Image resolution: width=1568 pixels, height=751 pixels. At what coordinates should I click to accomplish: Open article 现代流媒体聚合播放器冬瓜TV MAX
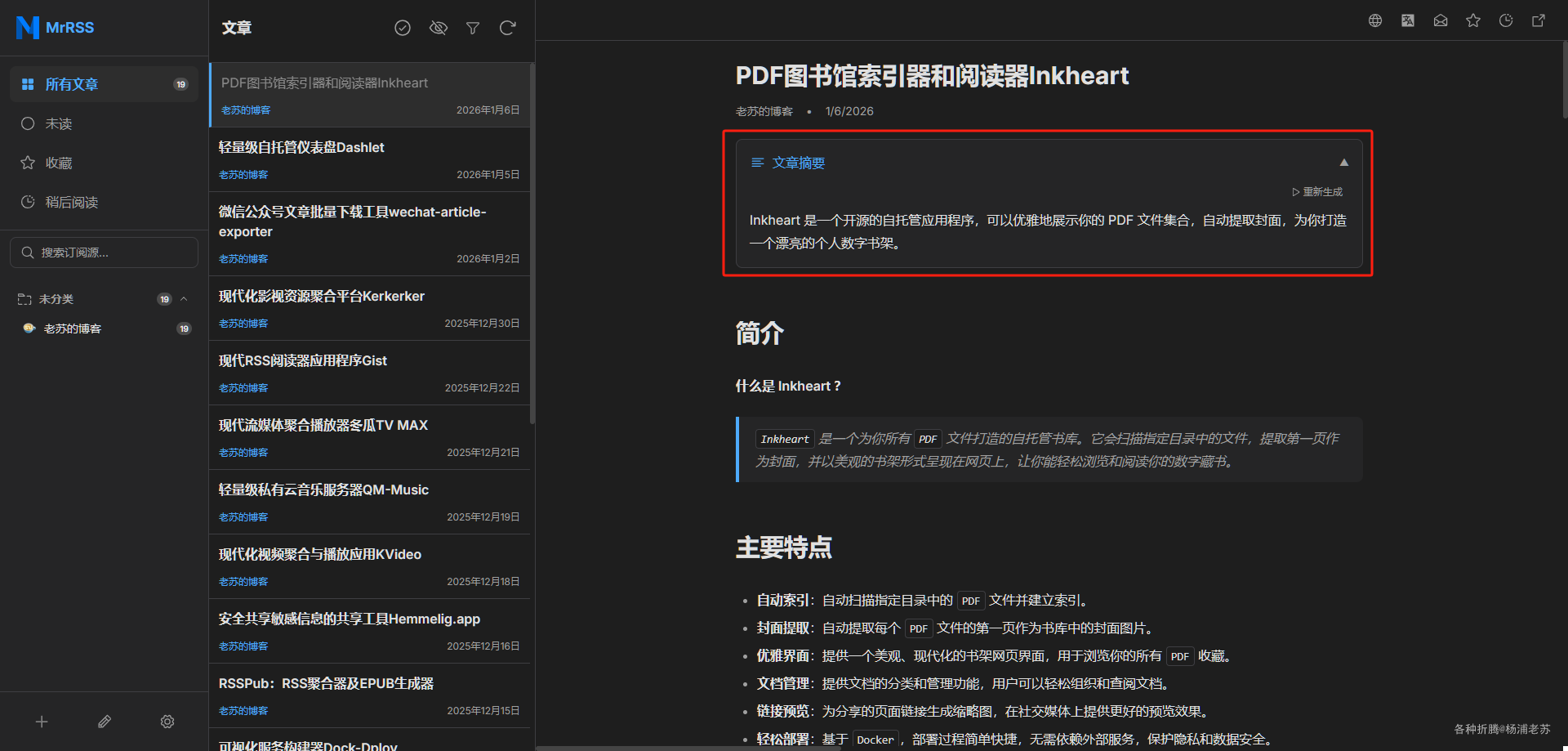click(369, 437)
